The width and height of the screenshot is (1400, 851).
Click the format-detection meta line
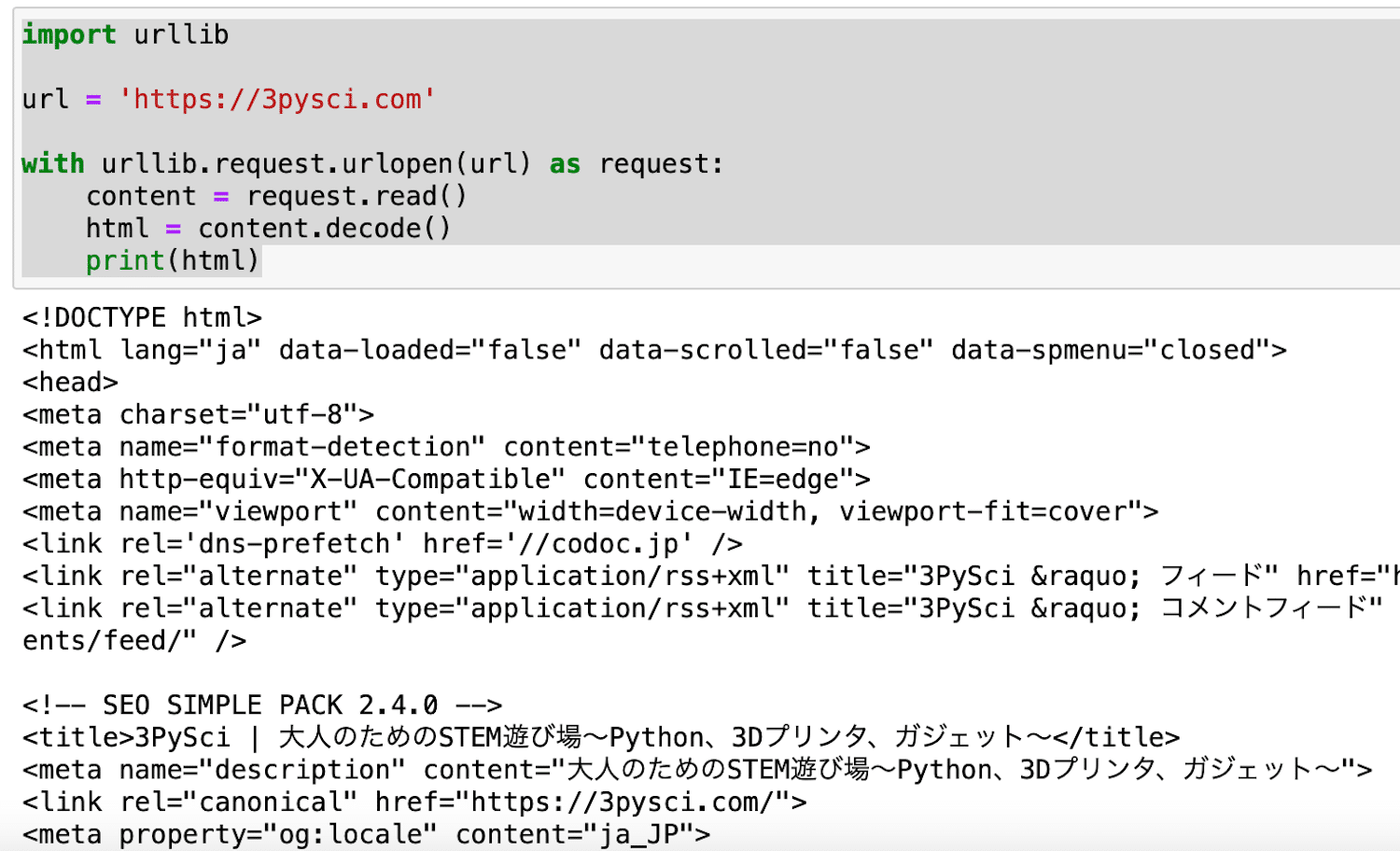(x=446, y=447)
